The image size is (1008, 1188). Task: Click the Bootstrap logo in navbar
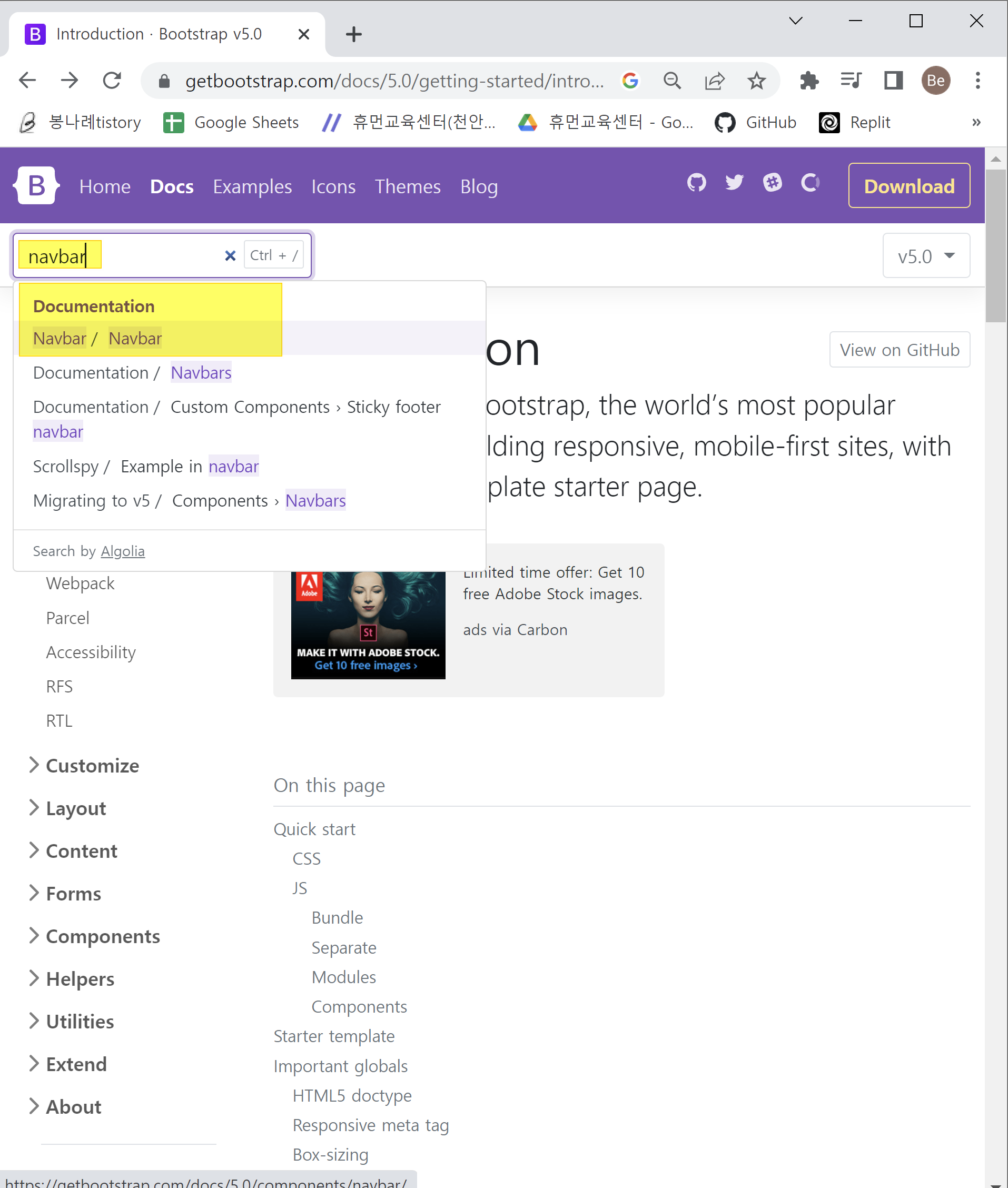click(x=36, y=186)
